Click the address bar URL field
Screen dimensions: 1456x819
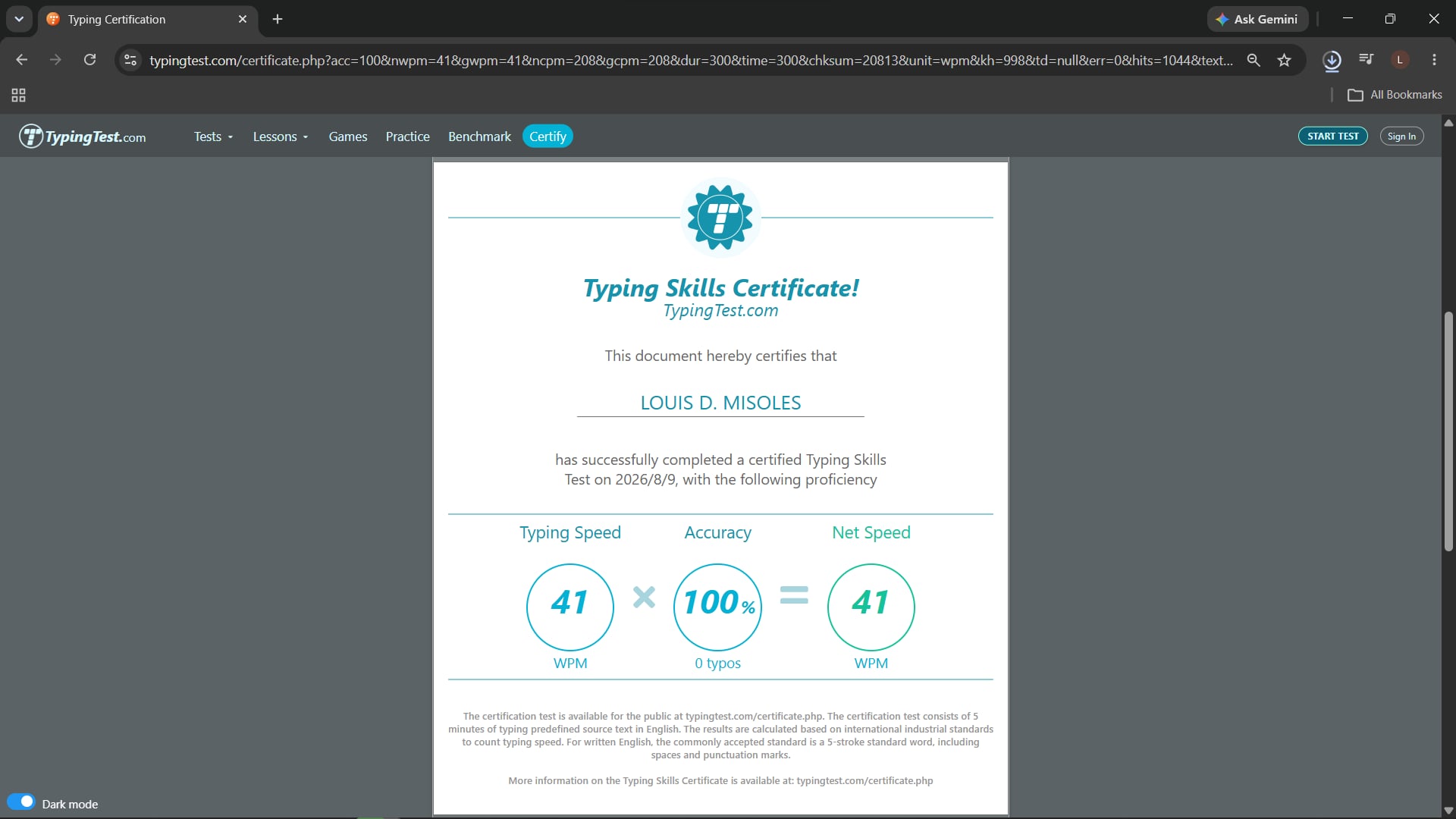coord(690,60)
